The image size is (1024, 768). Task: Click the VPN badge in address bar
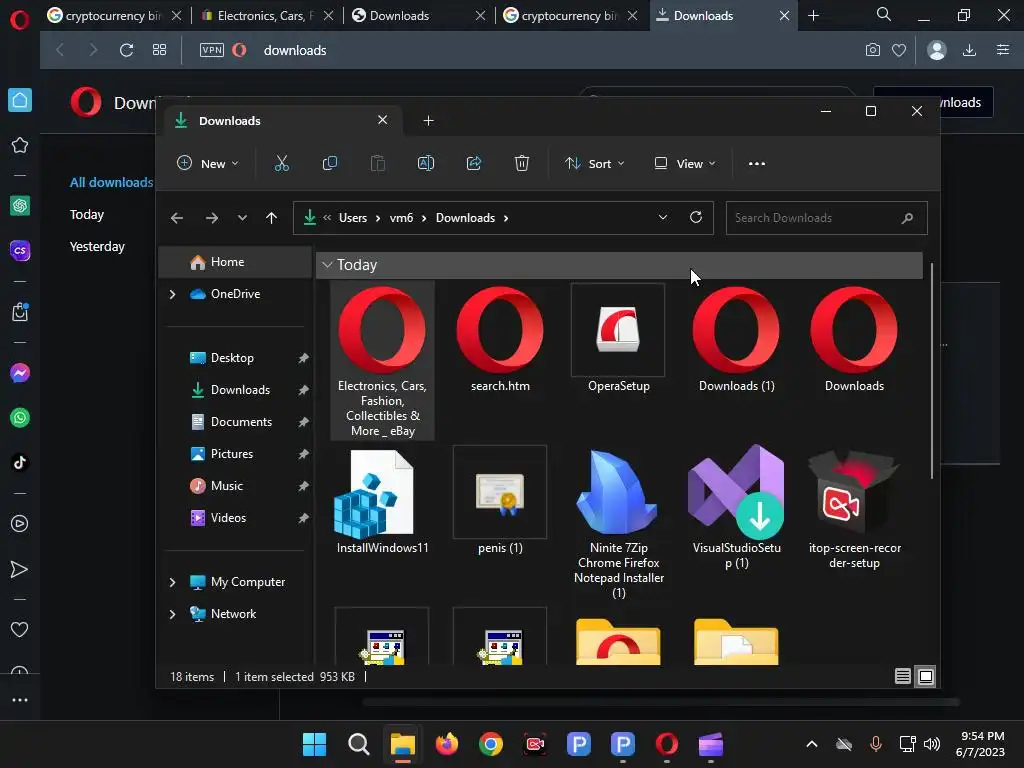212,50
